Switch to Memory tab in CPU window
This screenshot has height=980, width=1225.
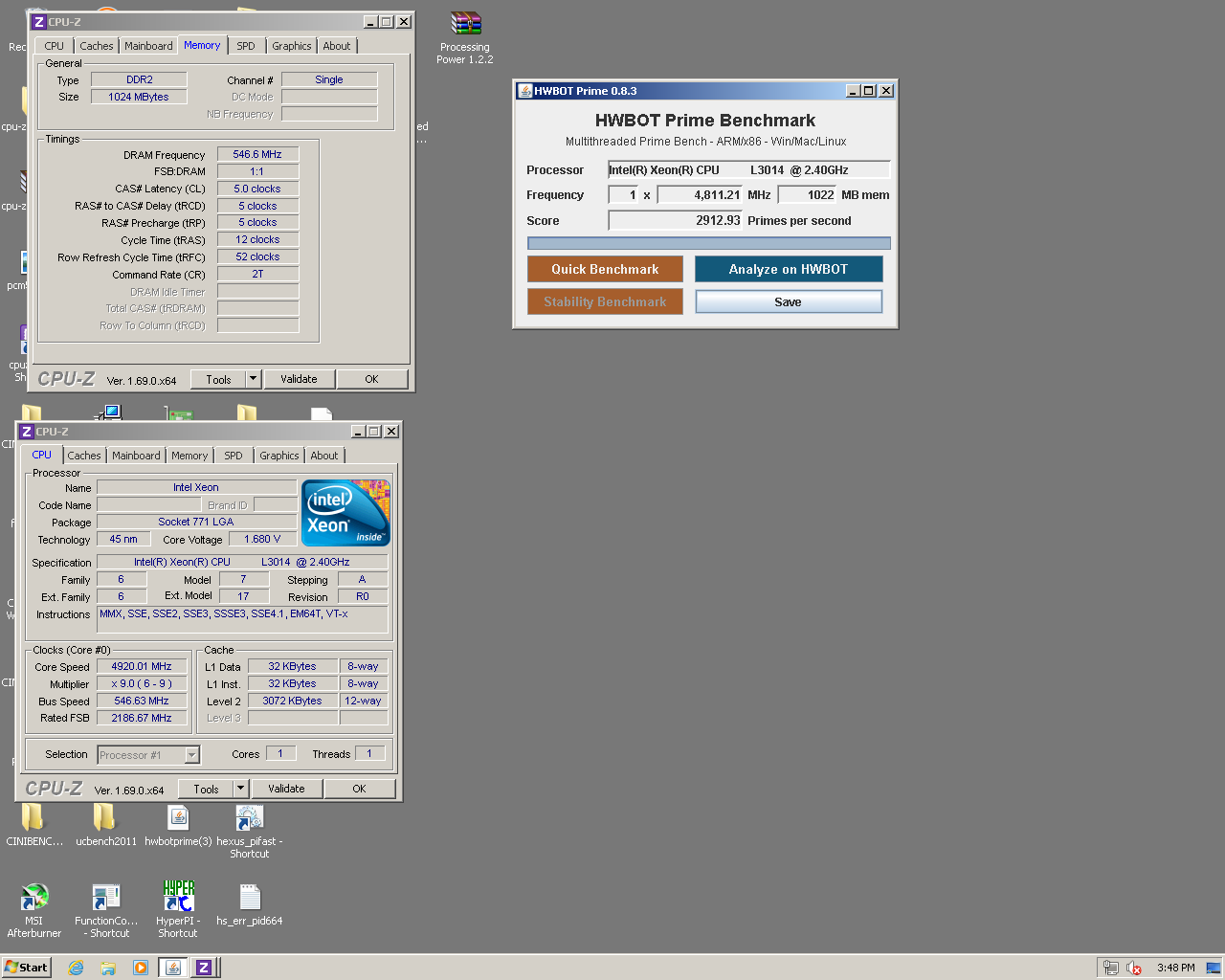[189, 456]
